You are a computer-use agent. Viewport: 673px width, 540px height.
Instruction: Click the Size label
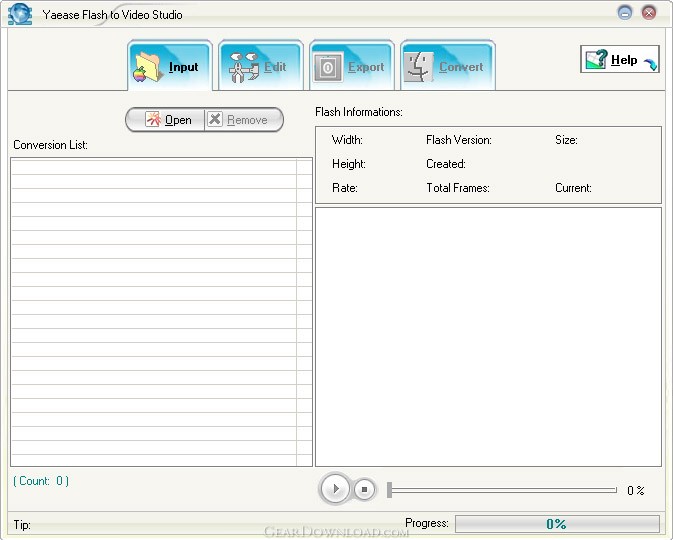tap(566, 140)
